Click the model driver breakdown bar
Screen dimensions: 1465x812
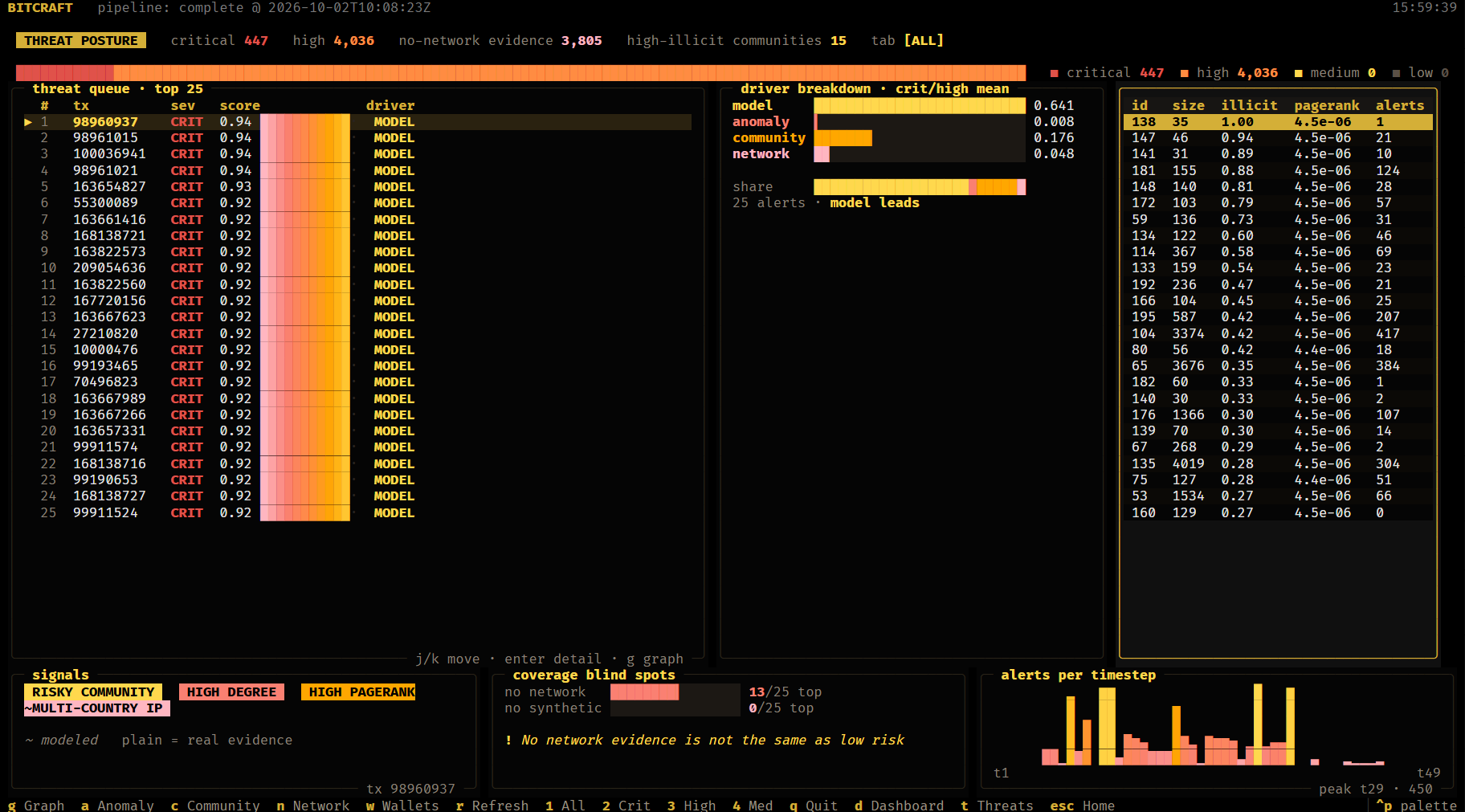(x=920, y=105)
